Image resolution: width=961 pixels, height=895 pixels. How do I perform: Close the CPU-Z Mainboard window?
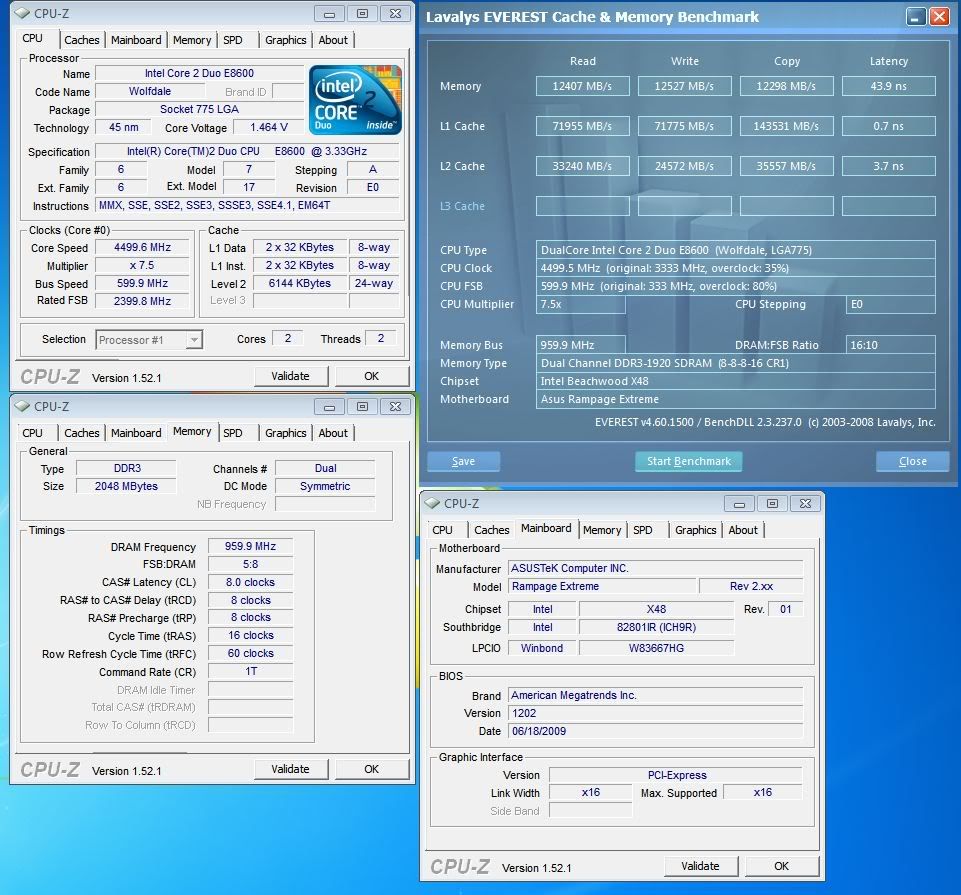[x=805, y=503]
